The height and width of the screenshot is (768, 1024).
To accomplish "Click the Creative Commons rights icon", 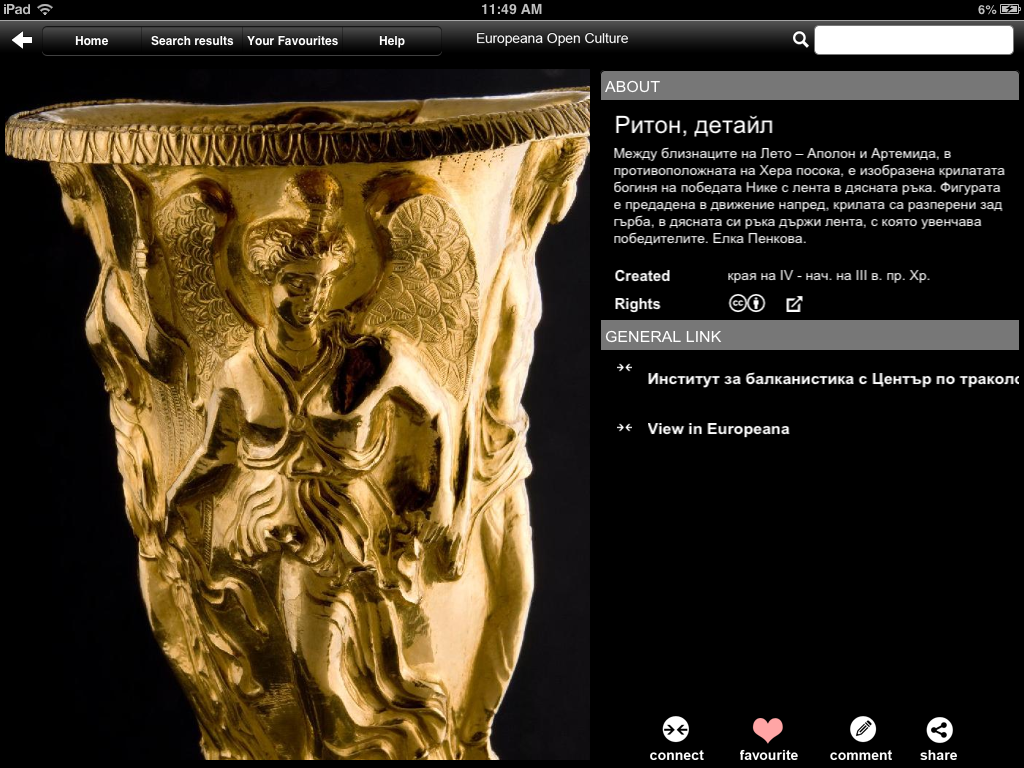I will (x=737, y=304).
